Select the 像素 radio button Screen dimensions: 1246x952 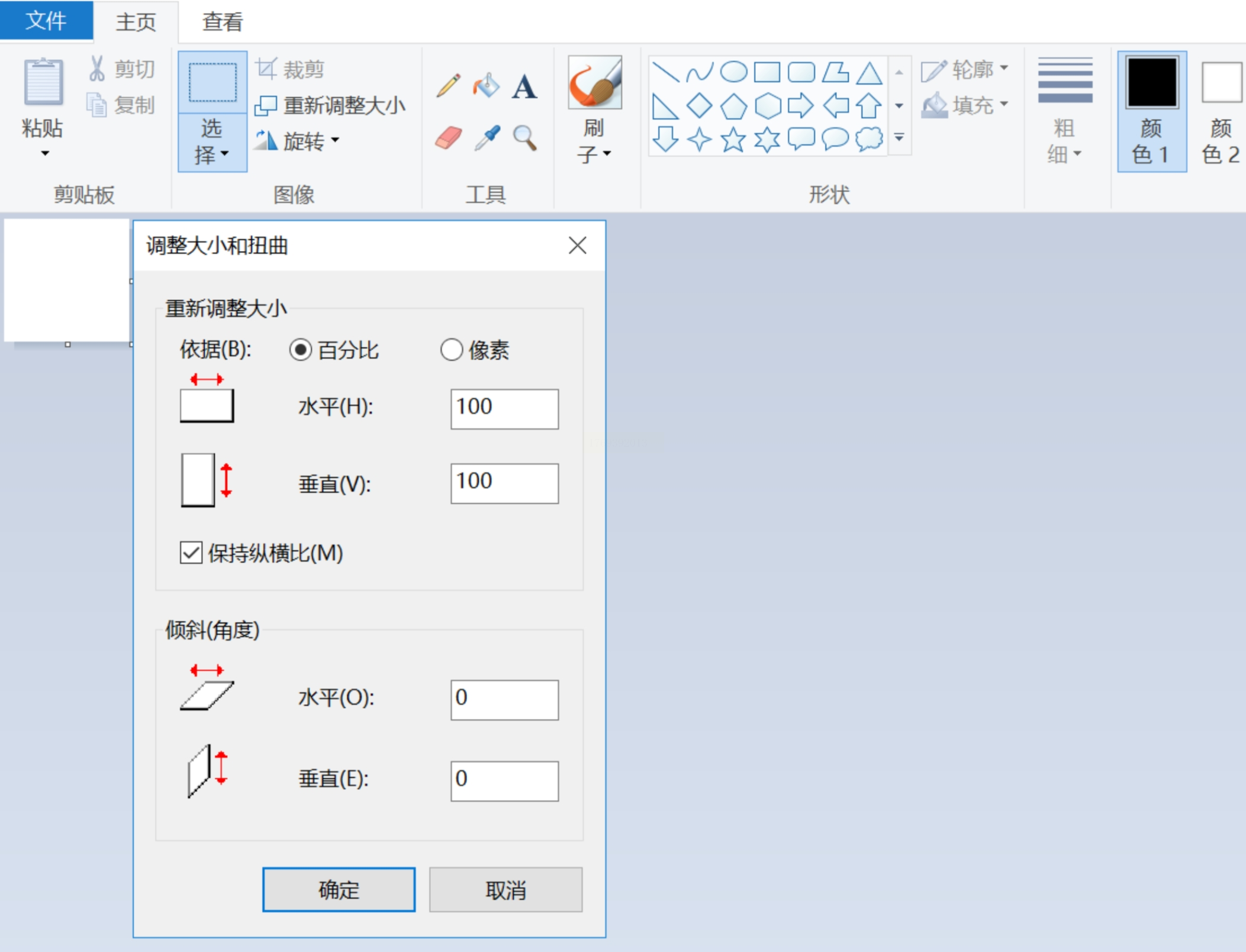coord(451,350)
